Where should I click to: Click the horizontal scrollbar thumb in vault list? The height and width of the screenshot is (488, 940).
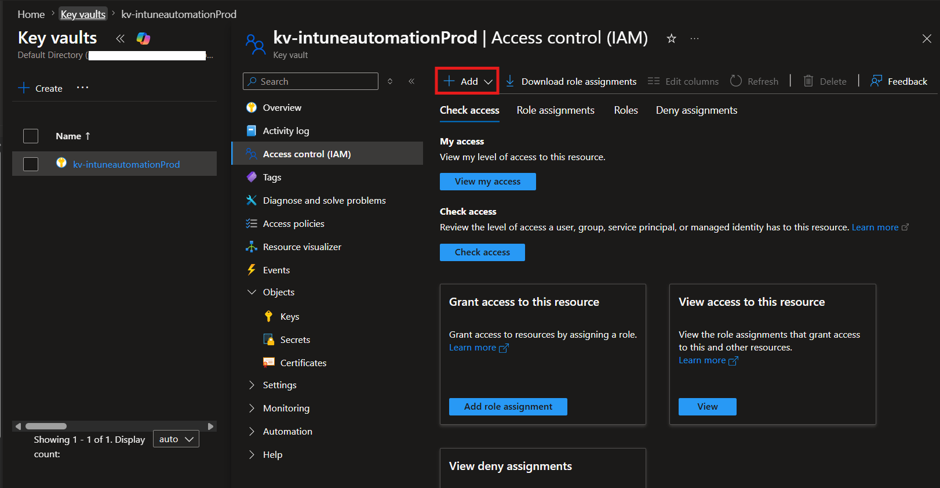(x=46, y=426)
